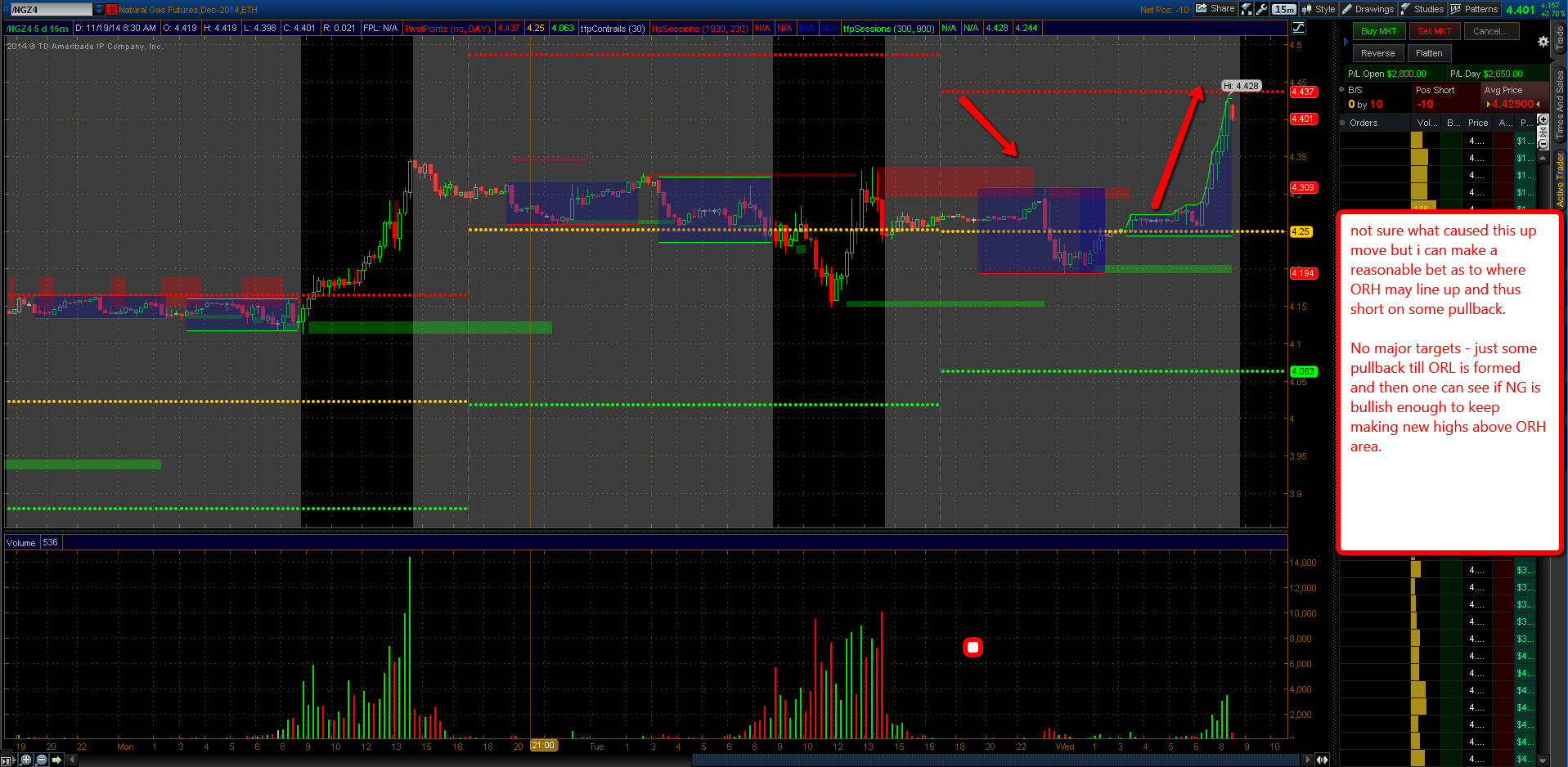
Task: Click the Buy MKT button
Action: pyautogui.click(x=1378, y=31)
